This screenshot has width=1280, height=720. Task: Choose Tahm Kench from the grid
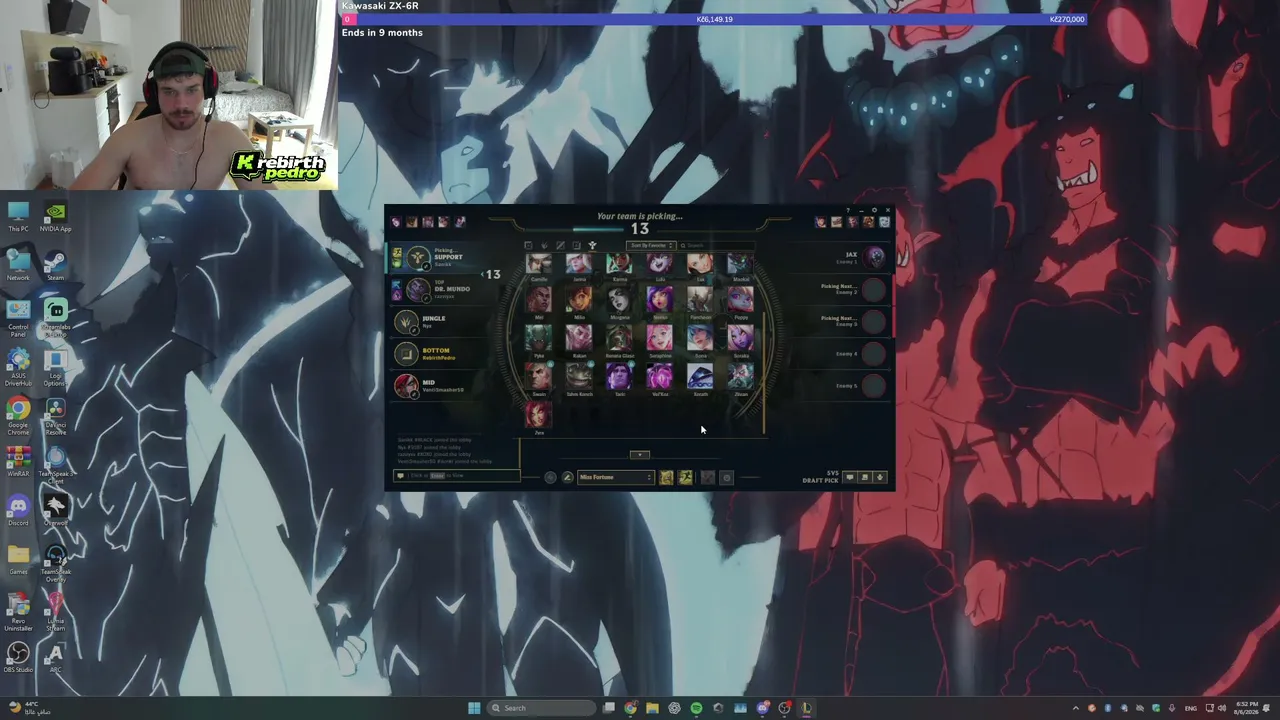click(x=579, y=376)
